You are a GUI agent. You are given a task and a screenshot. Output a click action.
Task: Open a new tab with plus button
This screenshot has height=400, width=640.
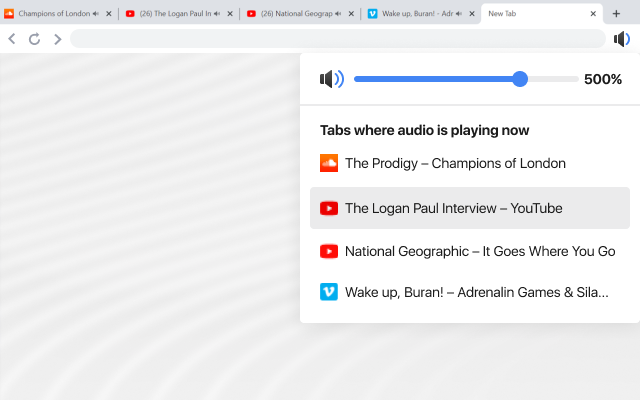[616, 13]
